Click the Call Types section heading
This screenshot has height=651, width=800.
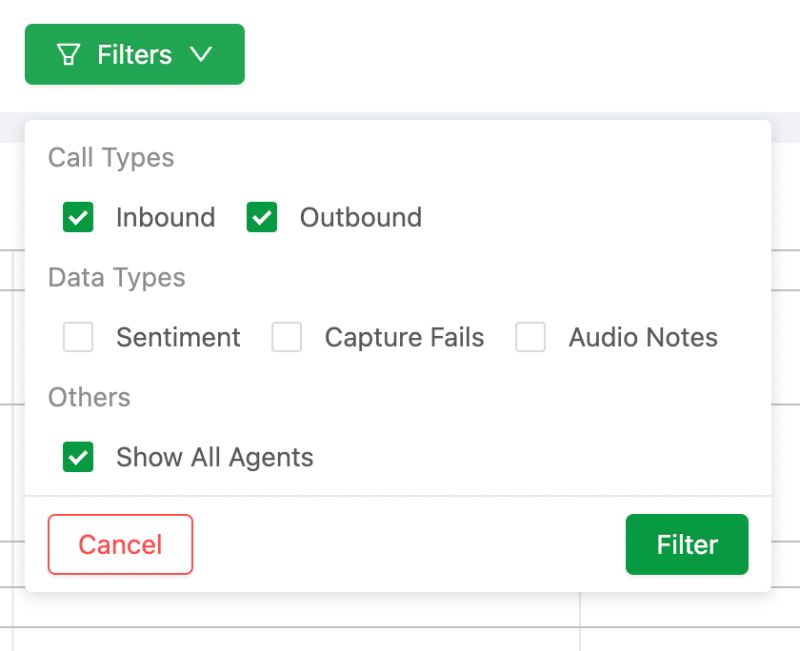point(111,157)
